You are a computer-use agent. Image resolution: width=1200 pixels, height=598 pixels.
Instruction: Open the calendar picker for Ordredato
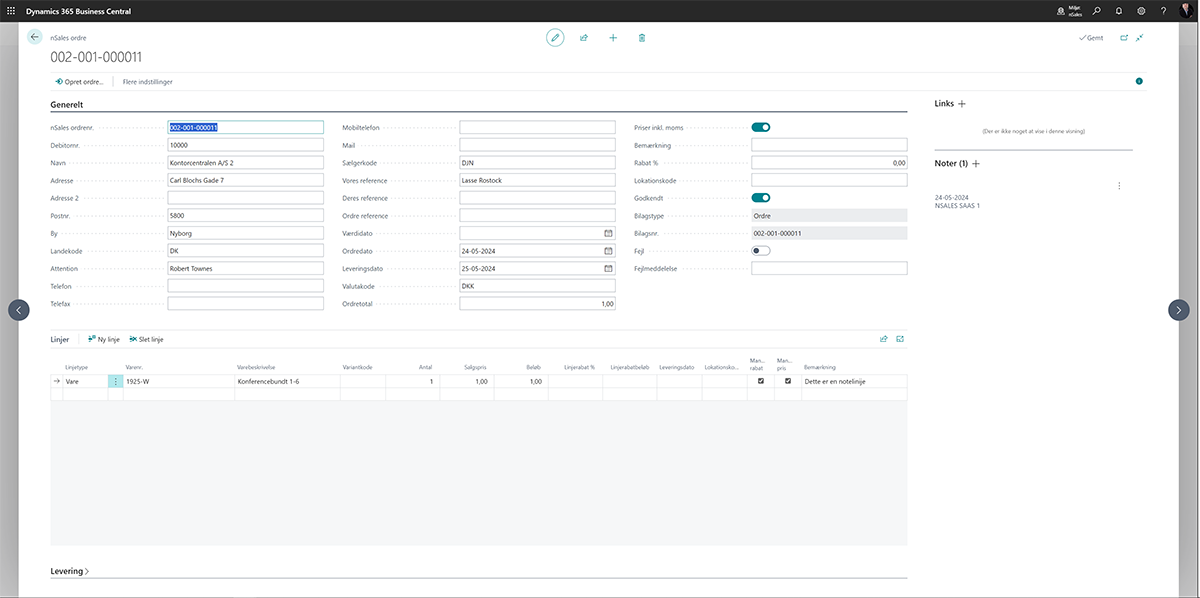pyautogui.click(x=608, y=251)
